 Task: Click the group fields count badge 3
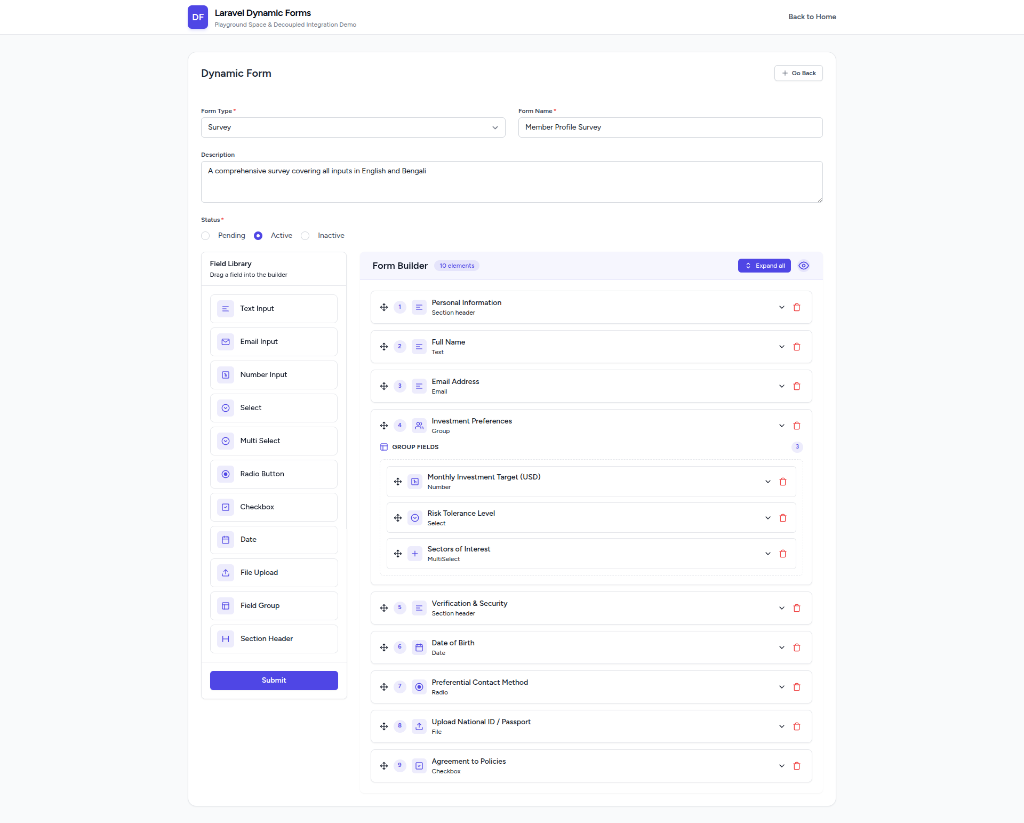coord(797,447)
